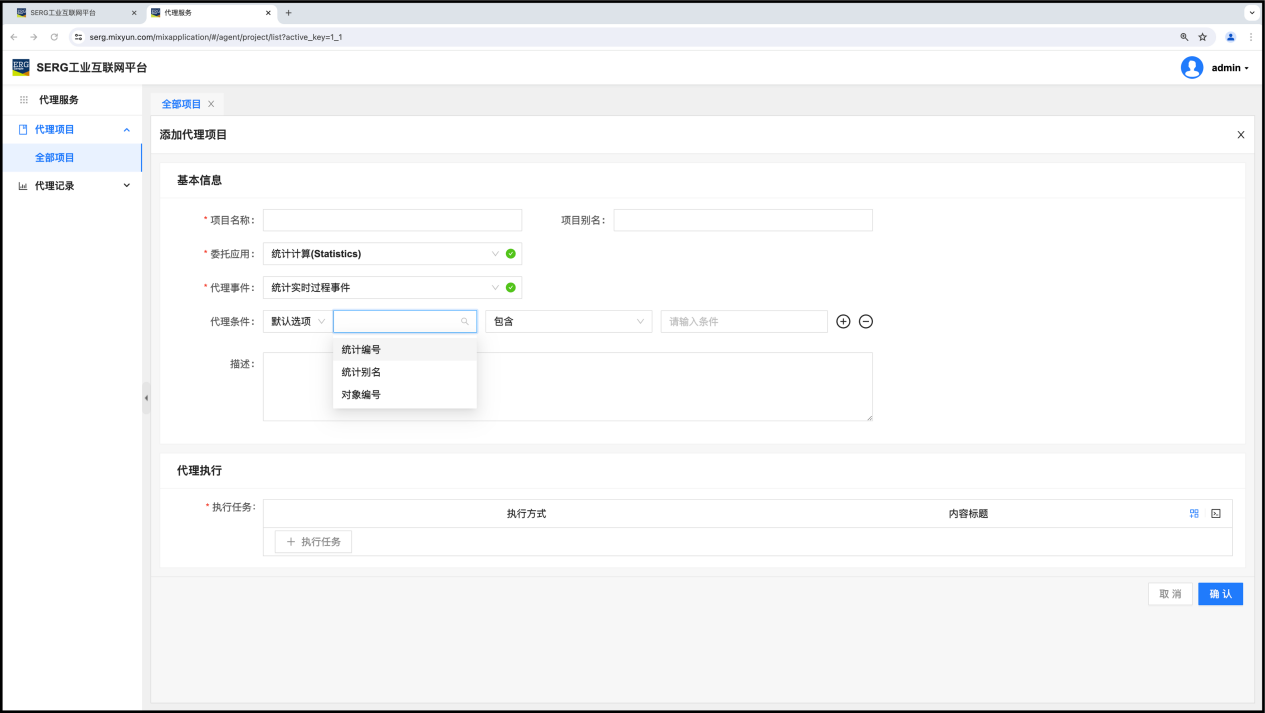Select 统计别名 from dropdown list

[x=361, y=372]
